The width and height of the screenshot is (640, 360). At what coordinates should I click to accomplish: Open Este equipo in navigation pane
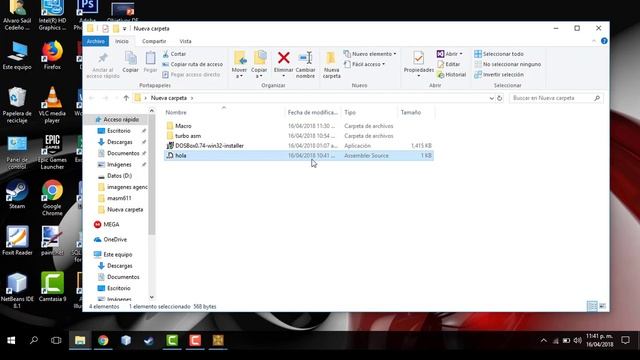click(118, 254)
